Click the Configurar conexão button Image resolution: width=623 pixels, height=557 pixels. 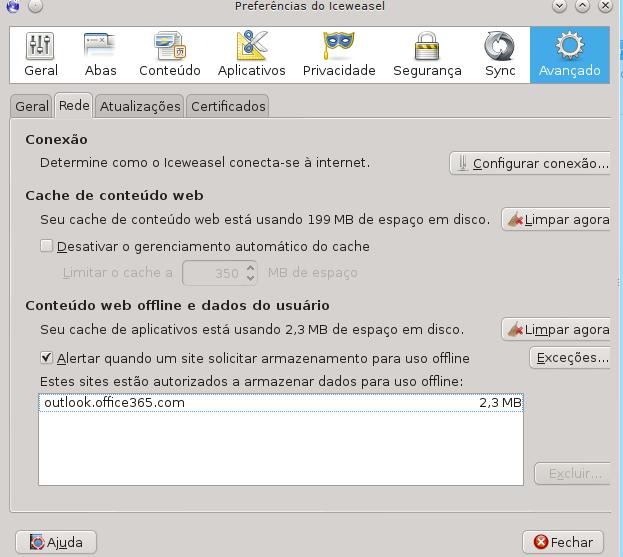(x=530, y=163)
